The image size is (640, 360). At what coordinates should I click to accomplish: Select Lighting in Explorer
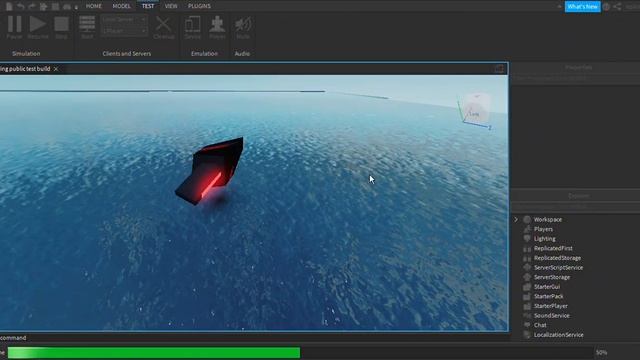[x=544, y=239]
